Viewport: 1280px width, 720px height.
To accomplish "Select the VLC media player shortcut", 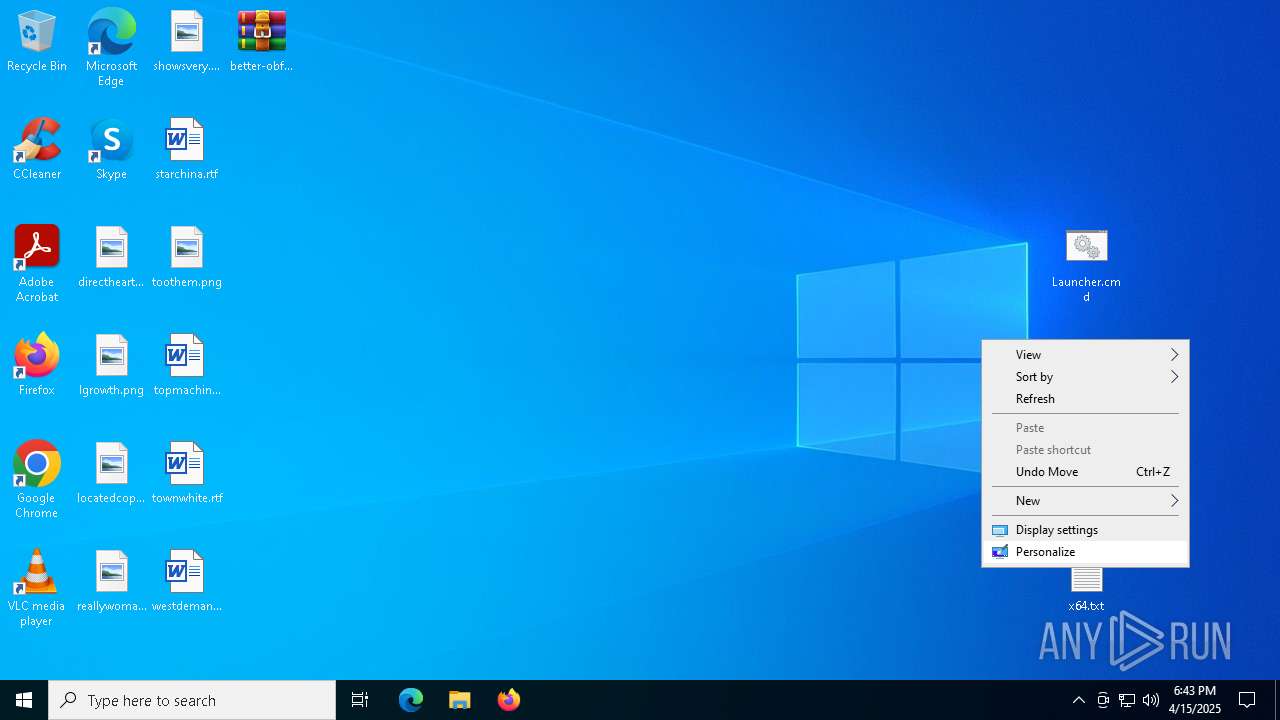I will point(37,588).
